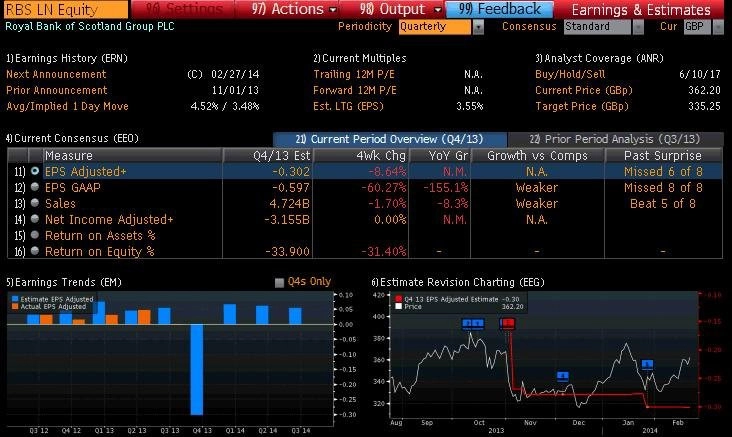Viewport: 732px width, 437px height.
Task: Click the white Price legend swatch
Action: pos(398,306)
